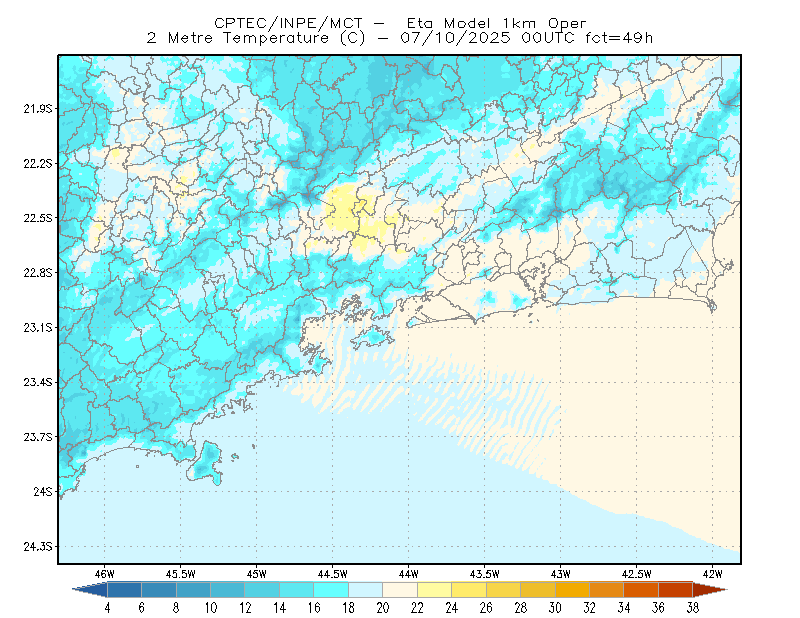Click the 20-22 cream legend swatch
The width and height of the screenshot is (800, 618).
point(400,590)
